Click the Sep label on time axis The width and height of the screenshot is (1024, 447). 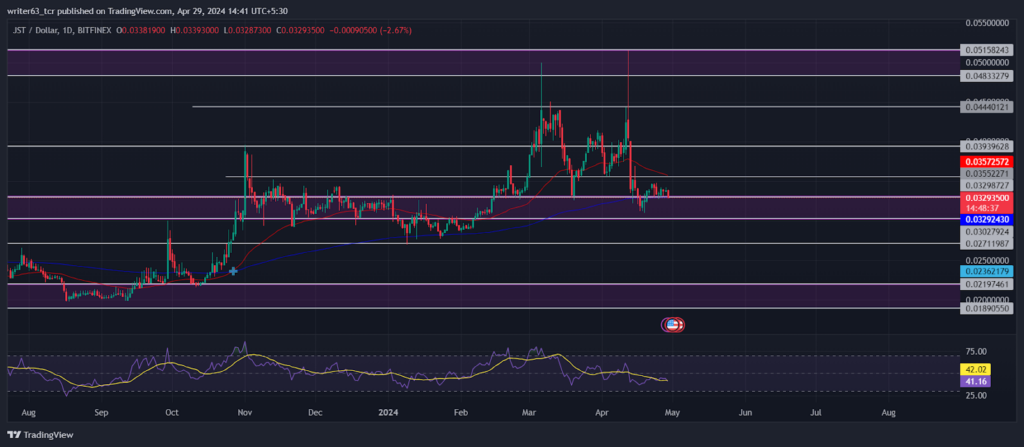tap(100, 413)
